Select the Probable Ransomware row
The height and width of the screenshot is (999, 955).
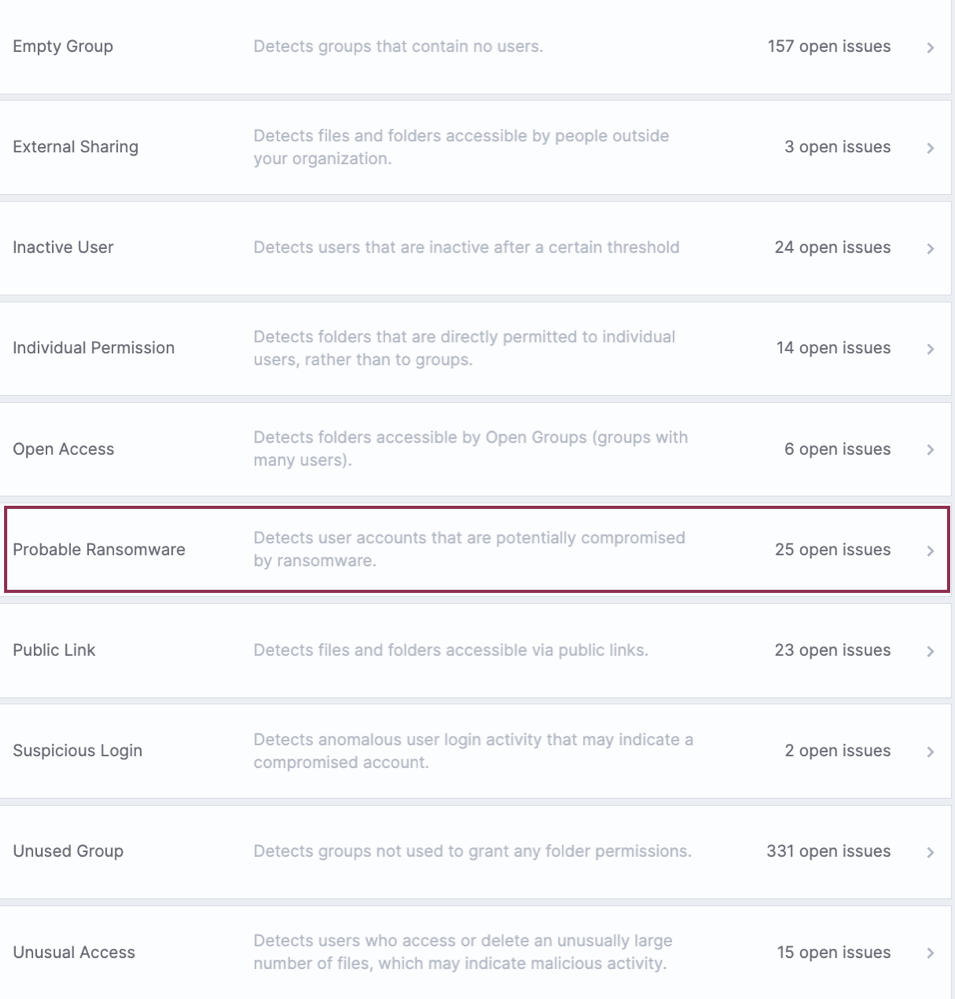477,549
